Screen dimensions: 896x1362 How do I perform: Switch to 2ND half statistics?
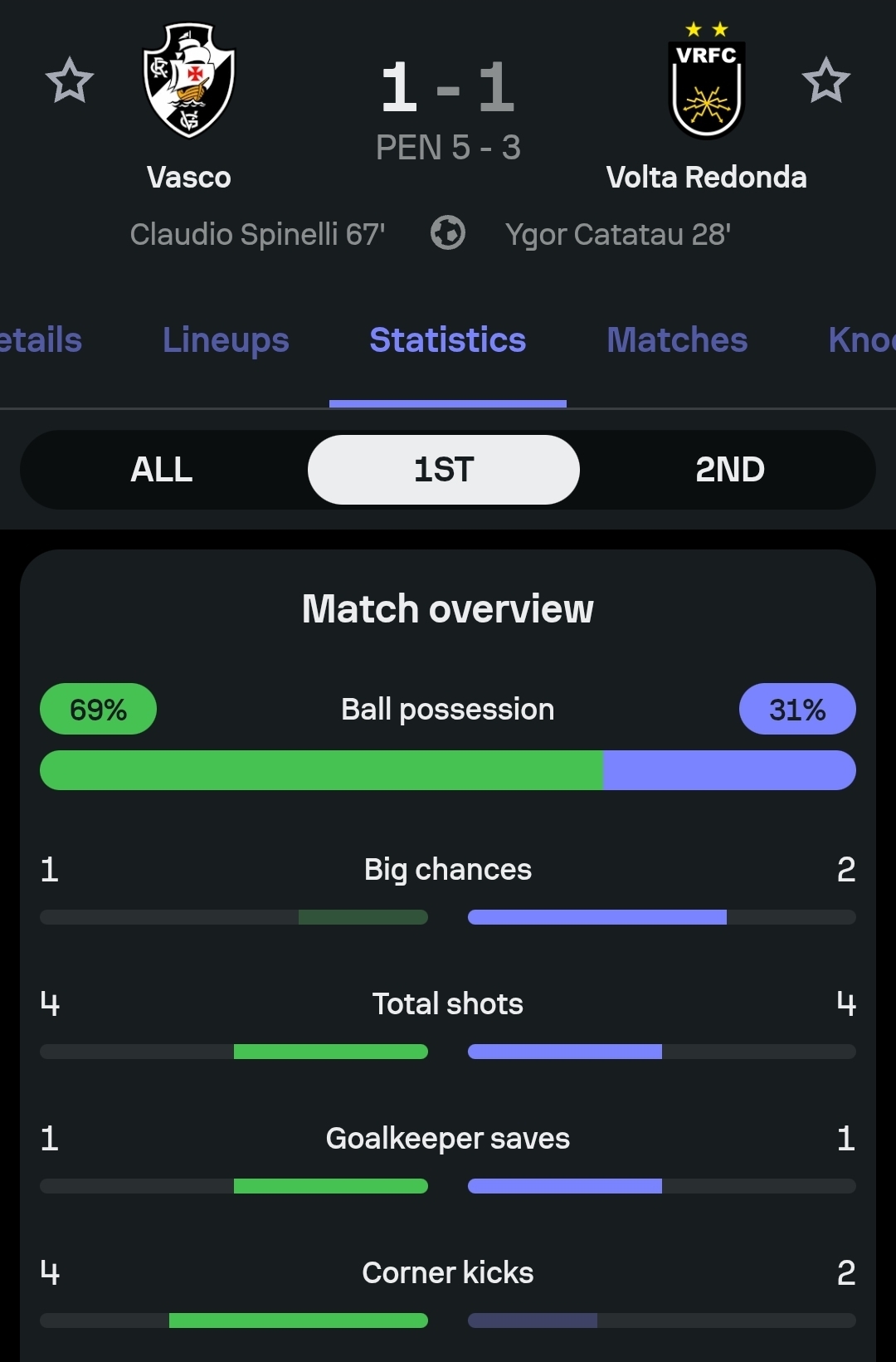tap(730, 470)
